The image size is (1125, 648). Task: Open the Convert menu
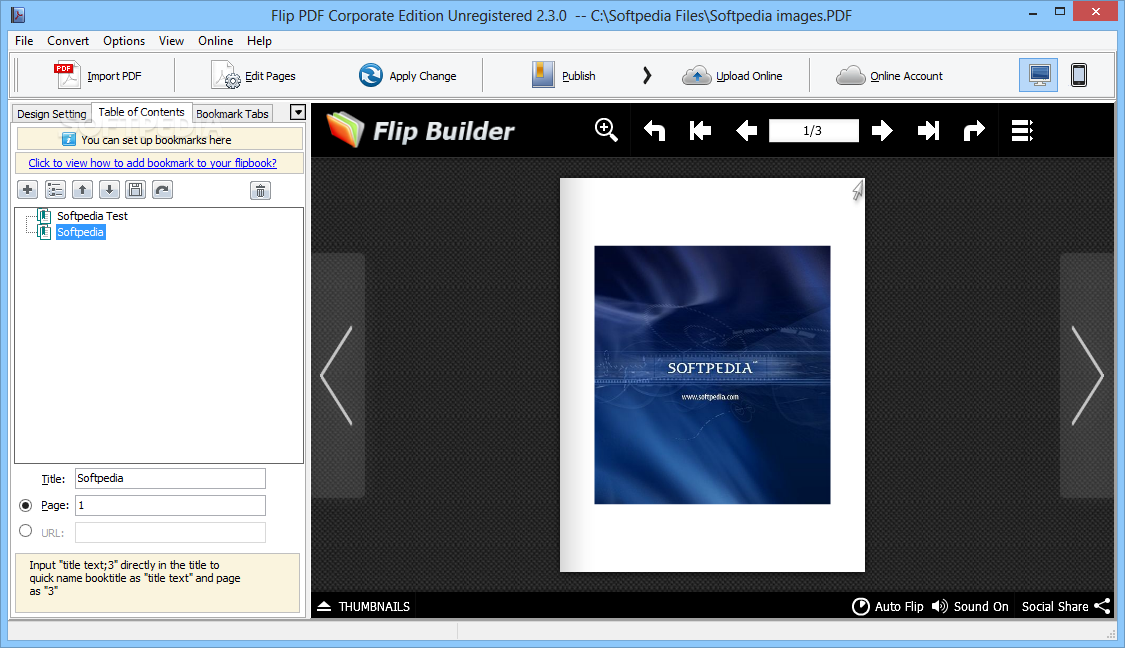tap(68, 41)
